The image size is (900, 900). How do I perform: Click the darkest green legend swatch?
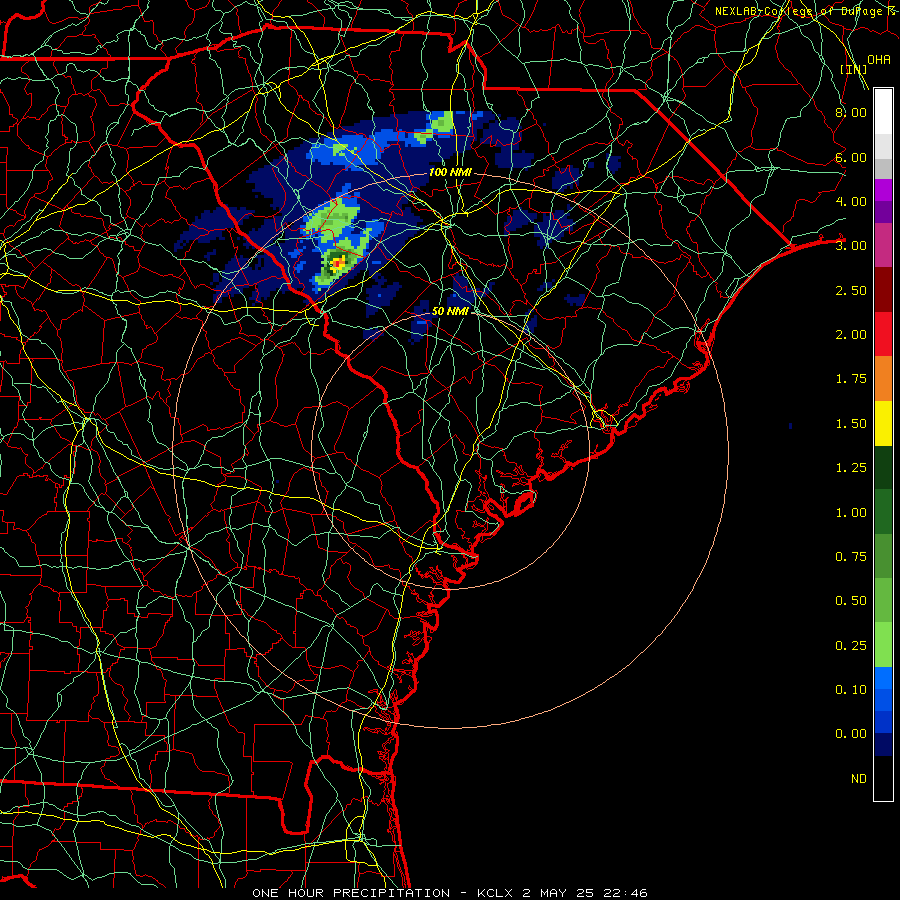click(x=883, y=468)
